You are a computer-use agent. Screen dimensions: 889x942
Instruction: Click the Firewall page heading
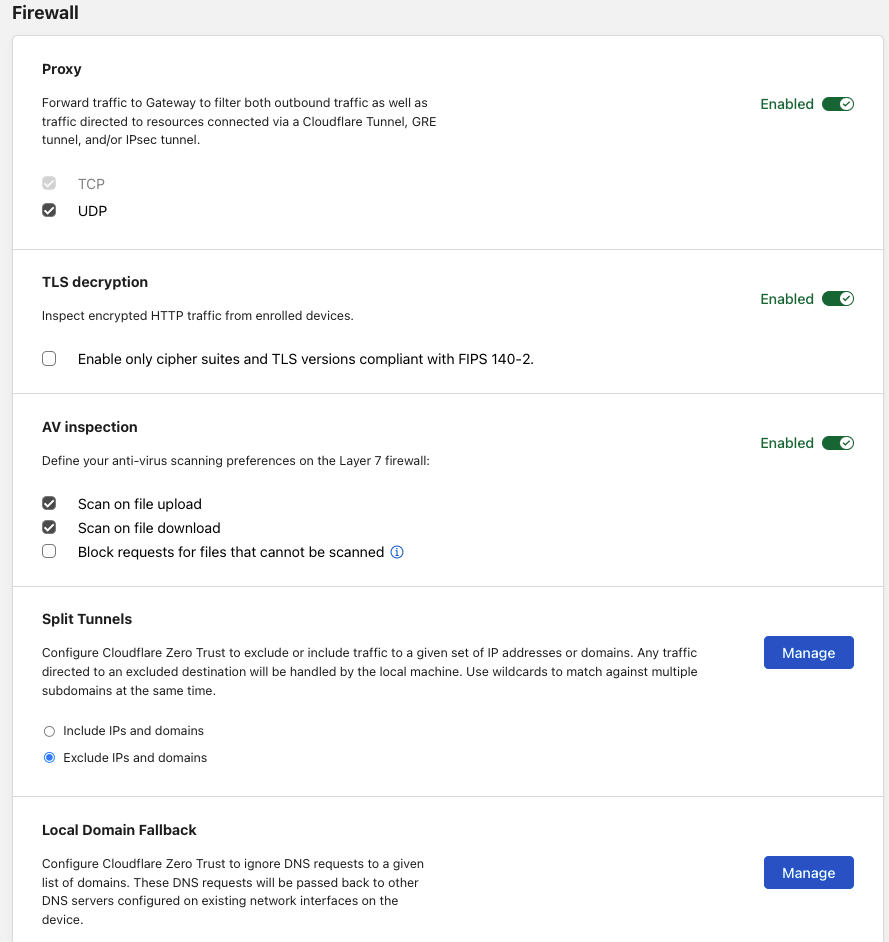pyautogui.click(x=45, y=13)
